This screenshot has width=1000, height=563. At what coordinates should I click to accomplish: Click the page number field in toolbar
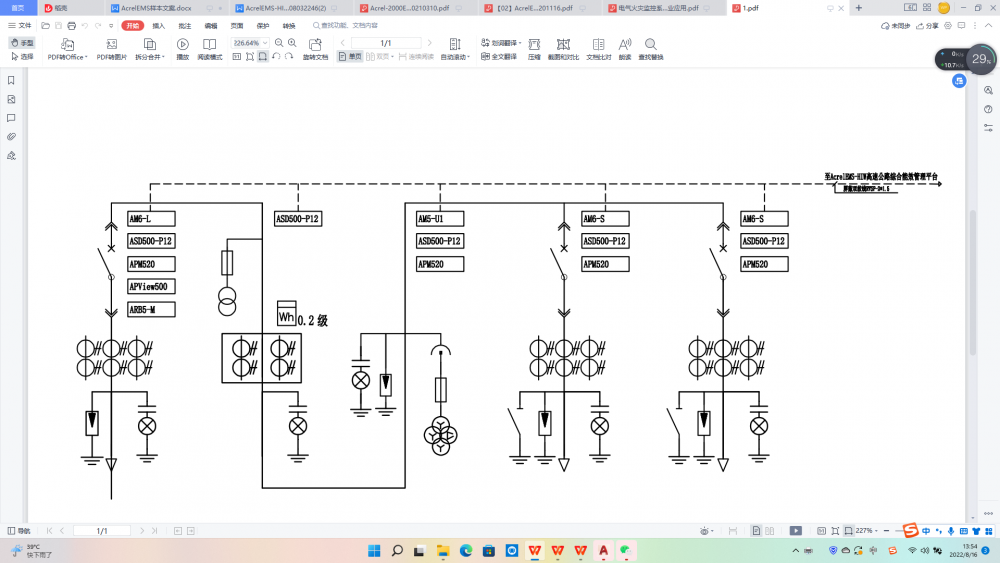coord(386,43)
